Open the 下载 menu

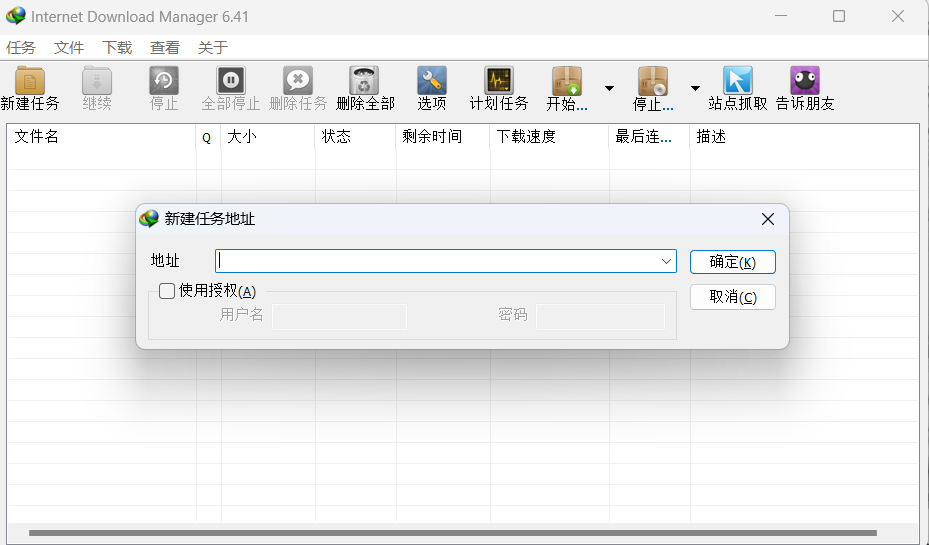pyautogui.click(x=117, y=47)
